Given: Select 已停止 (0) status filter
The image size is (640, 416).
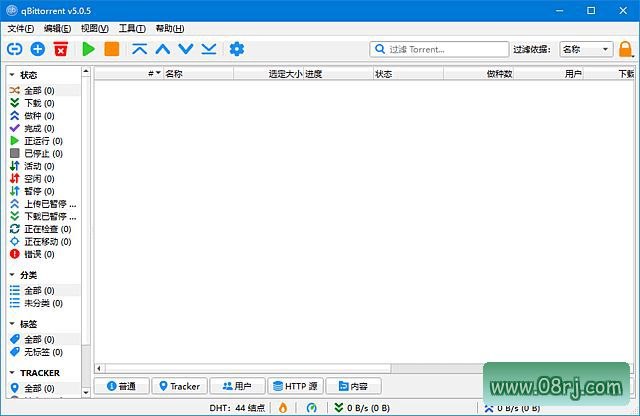Looking at the screenshot, I should [44, 153].
